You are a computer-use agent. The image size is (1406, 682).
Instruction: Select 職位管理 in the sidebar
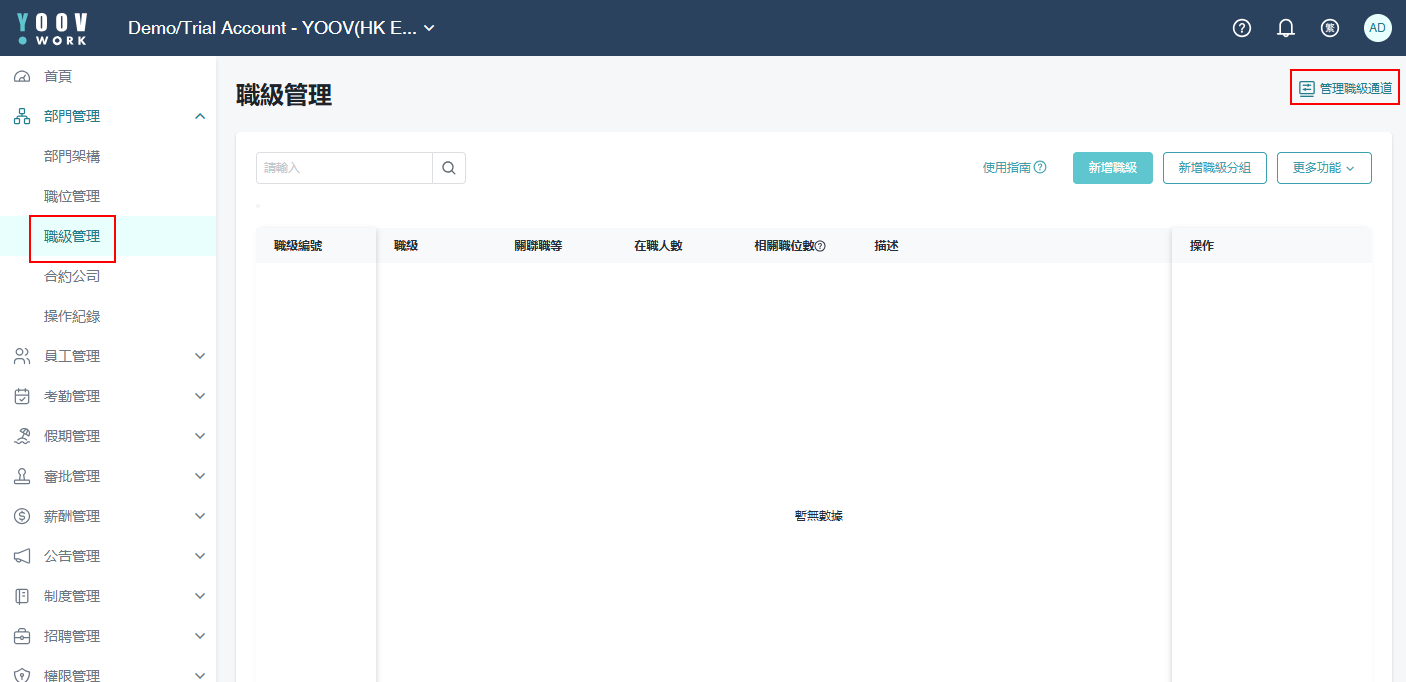[72, 196]
